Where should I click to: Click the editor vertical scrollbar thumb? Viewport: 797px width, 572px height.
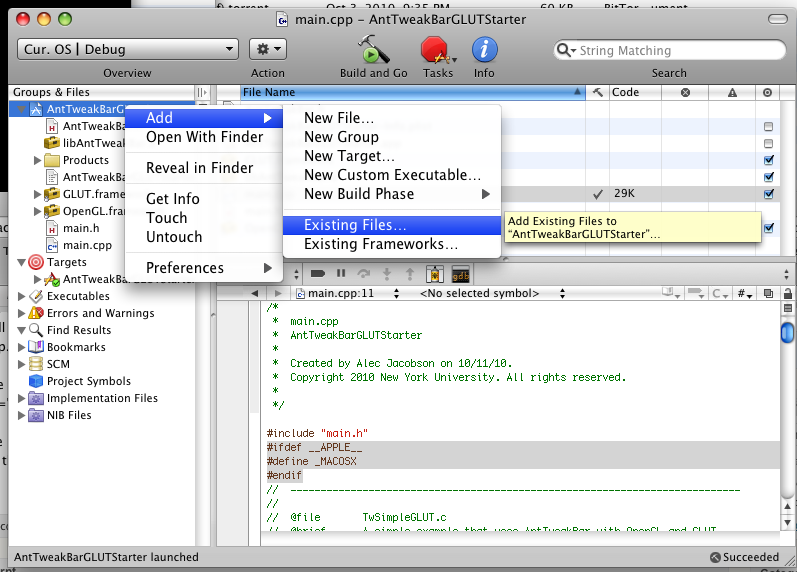pyautogui.click(x=788, y=331)
